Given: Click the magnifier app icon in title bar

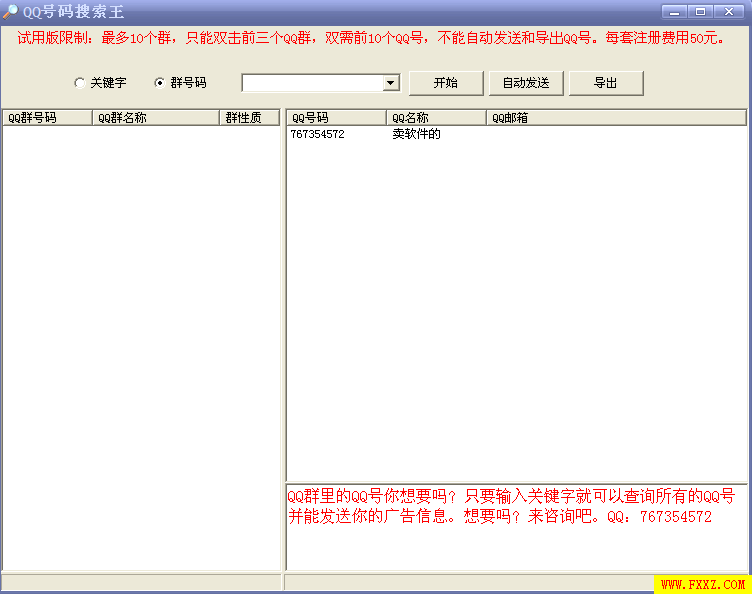Looking at the screenshot, I should click(10, 11).
